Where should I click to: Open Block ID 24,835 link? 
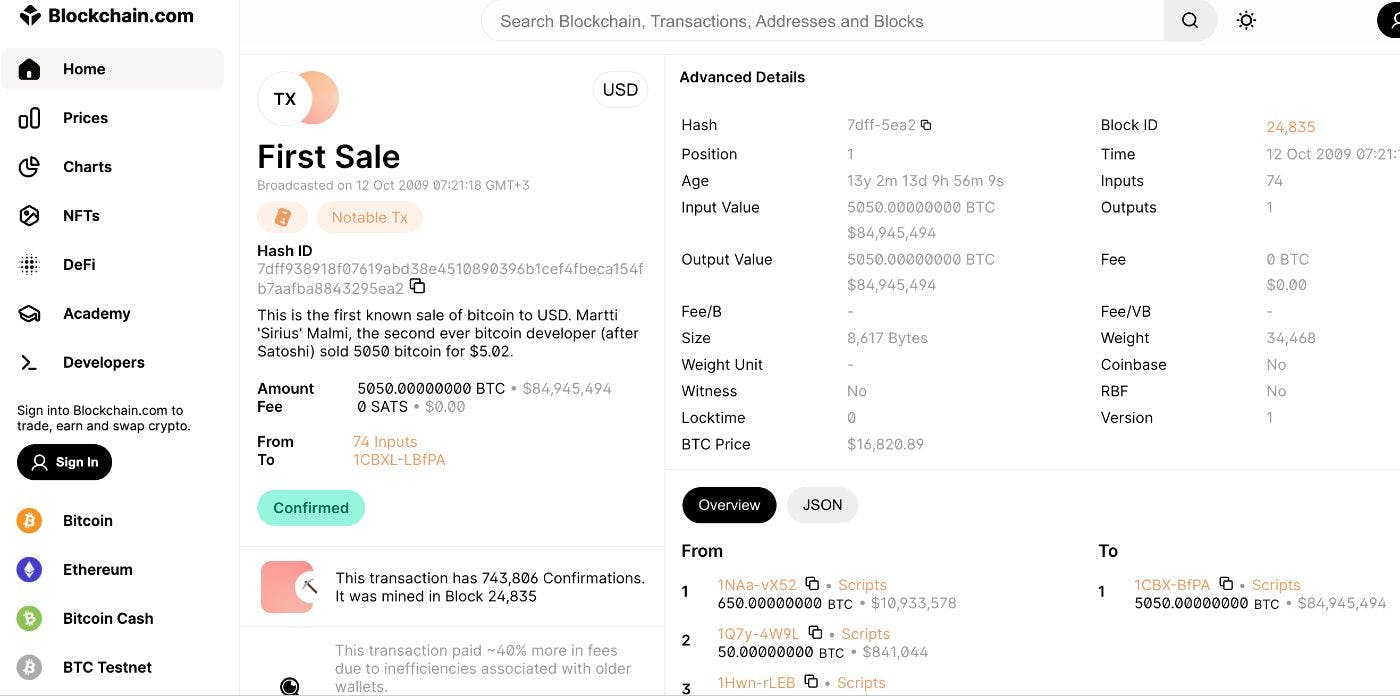click(1291, 127)
